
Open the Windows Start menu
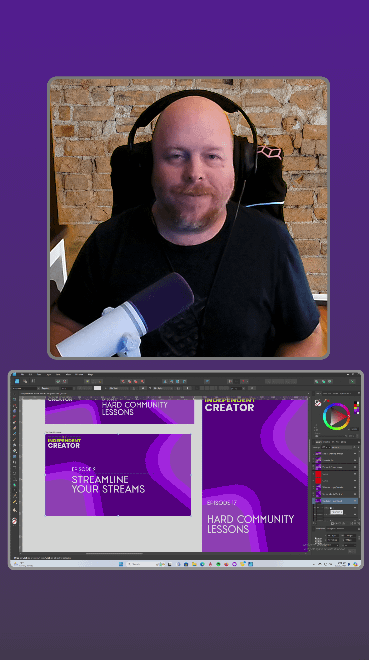tap(121, 564)
